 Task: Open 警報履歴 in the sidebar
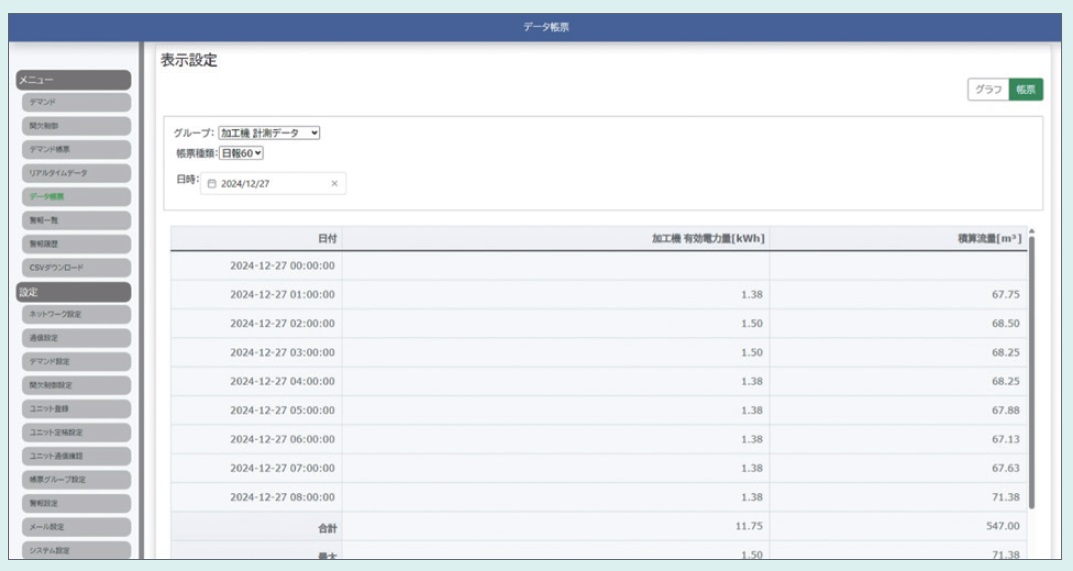tap(76, 244)
